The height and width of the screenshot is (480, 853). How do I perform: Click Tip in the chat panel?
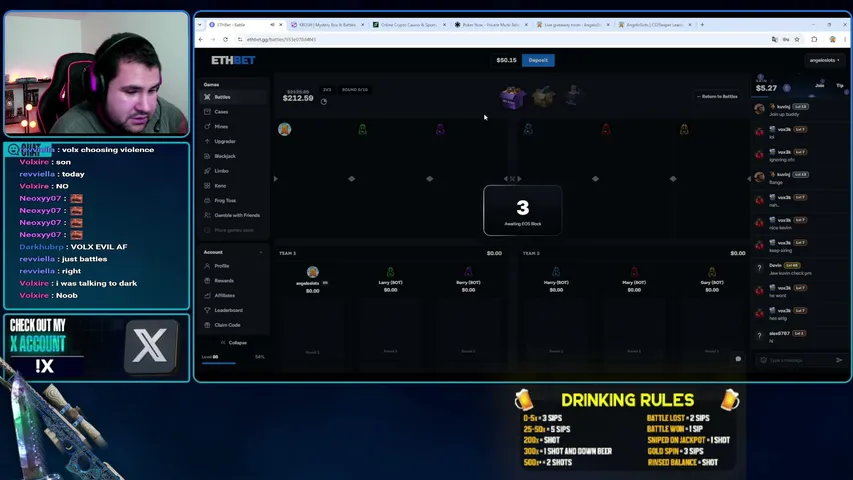(839, 85)
